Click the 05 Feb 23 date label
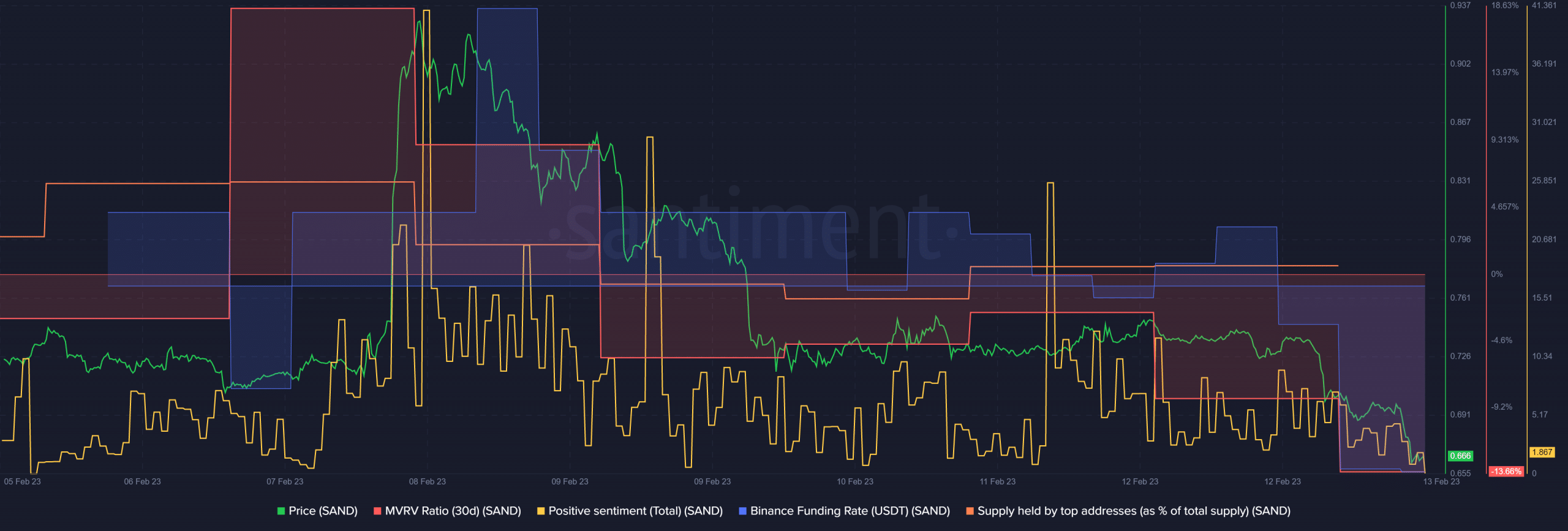Viewport: 1568px width, 531px height. [23, 481]
